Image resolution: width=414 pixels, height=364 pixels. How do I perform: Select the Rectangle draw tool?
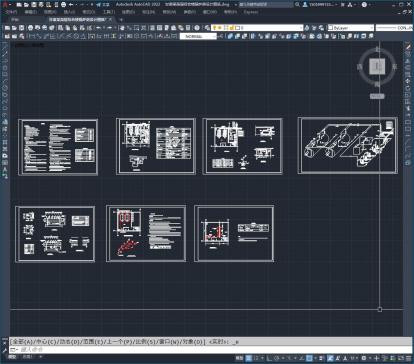coord(5,75)
